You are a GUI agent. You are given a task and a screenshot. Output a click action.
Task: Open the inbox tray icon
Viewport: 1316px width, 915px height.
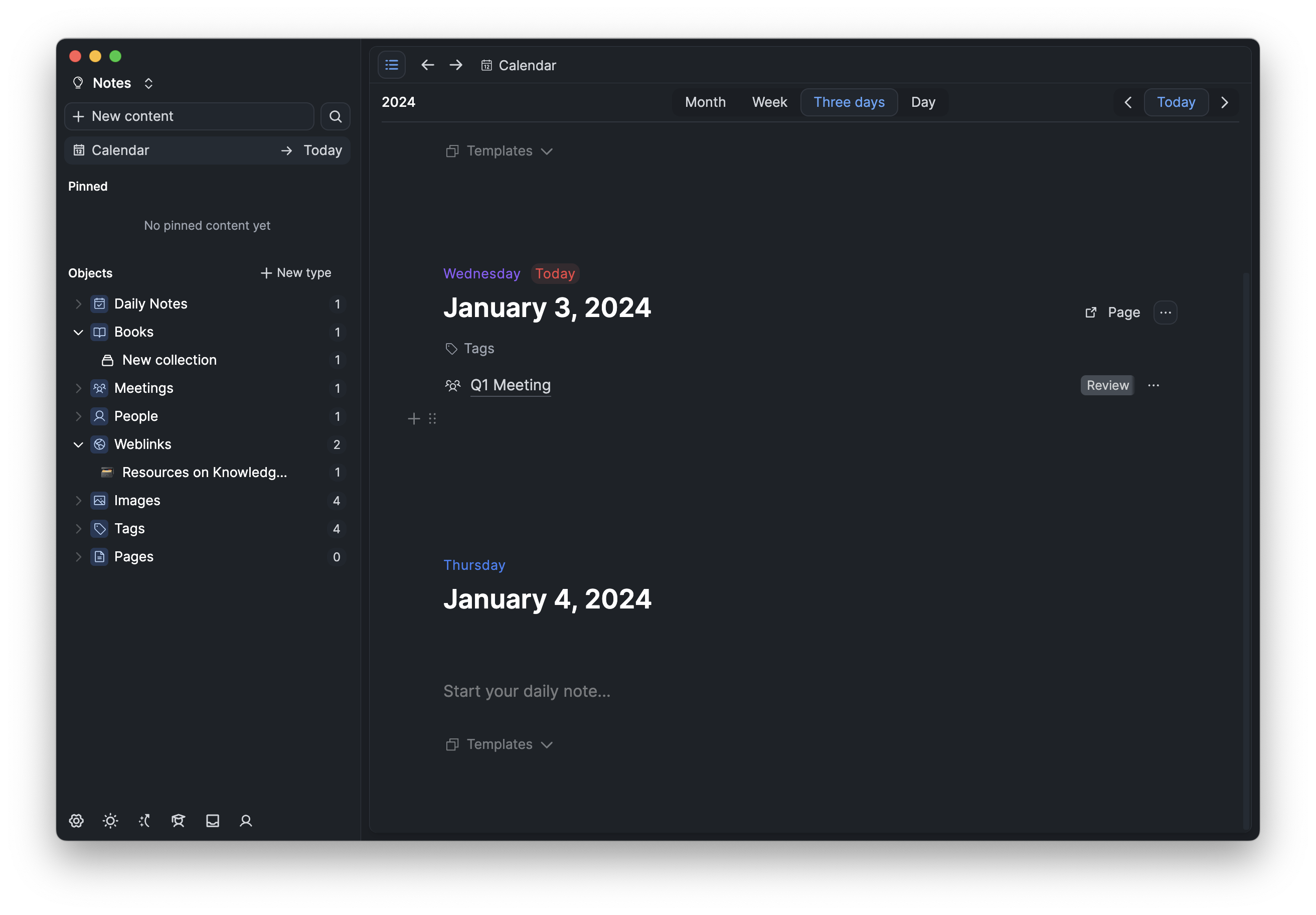point(213,820)
